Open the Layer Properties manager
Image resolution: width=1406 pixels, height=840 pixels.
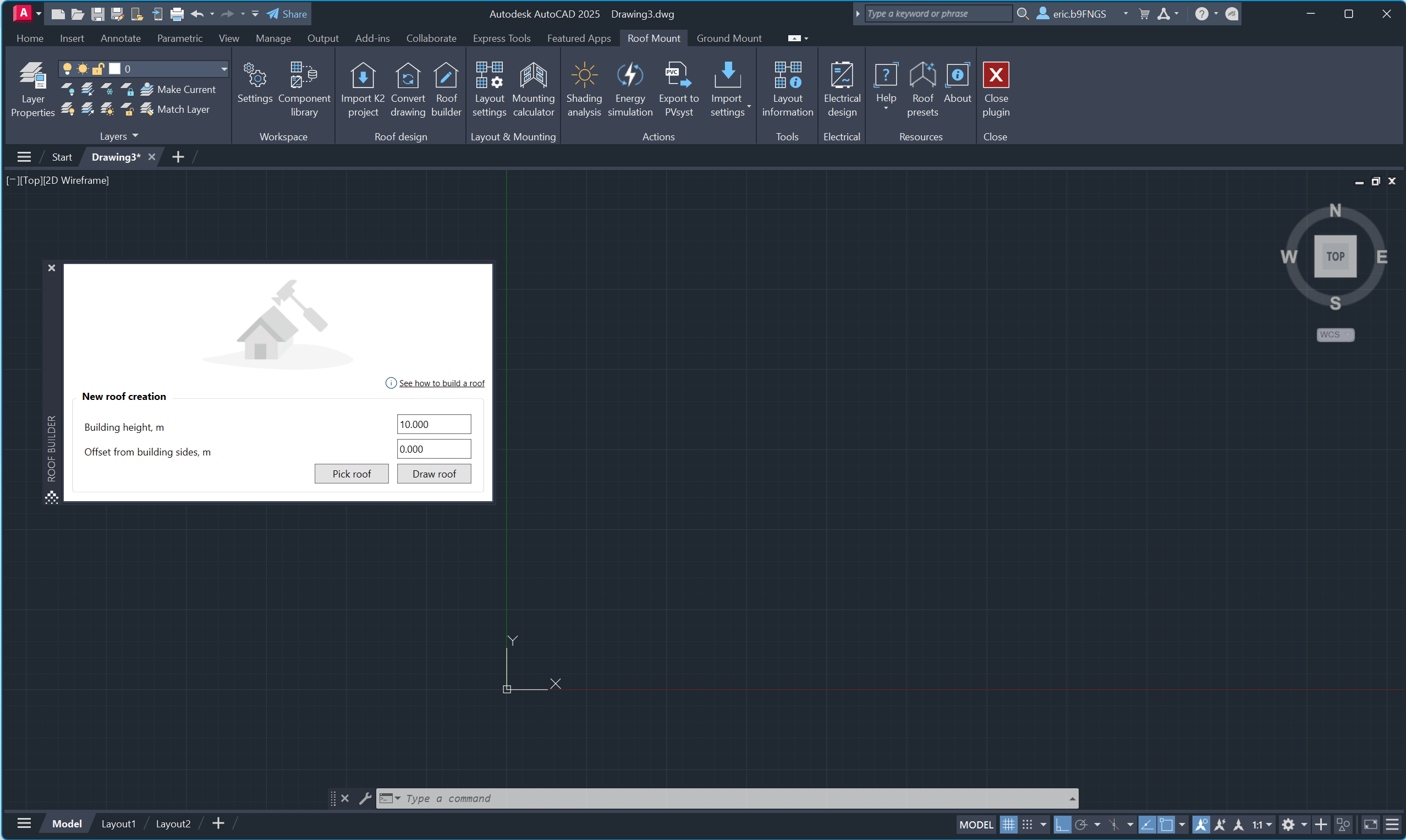(32, 90)
